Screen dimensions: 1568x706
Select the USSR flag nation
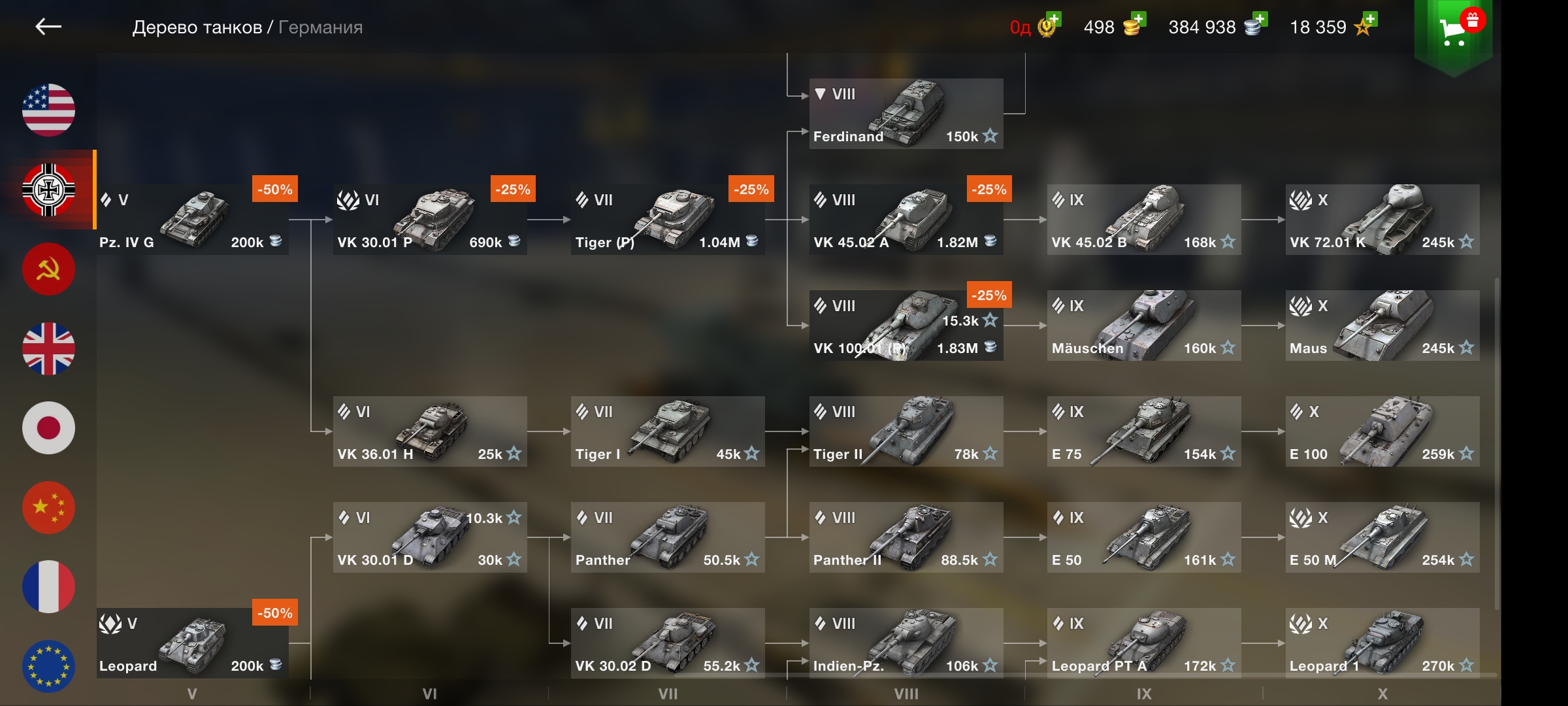pyautogui.click(x=48, y=269)
